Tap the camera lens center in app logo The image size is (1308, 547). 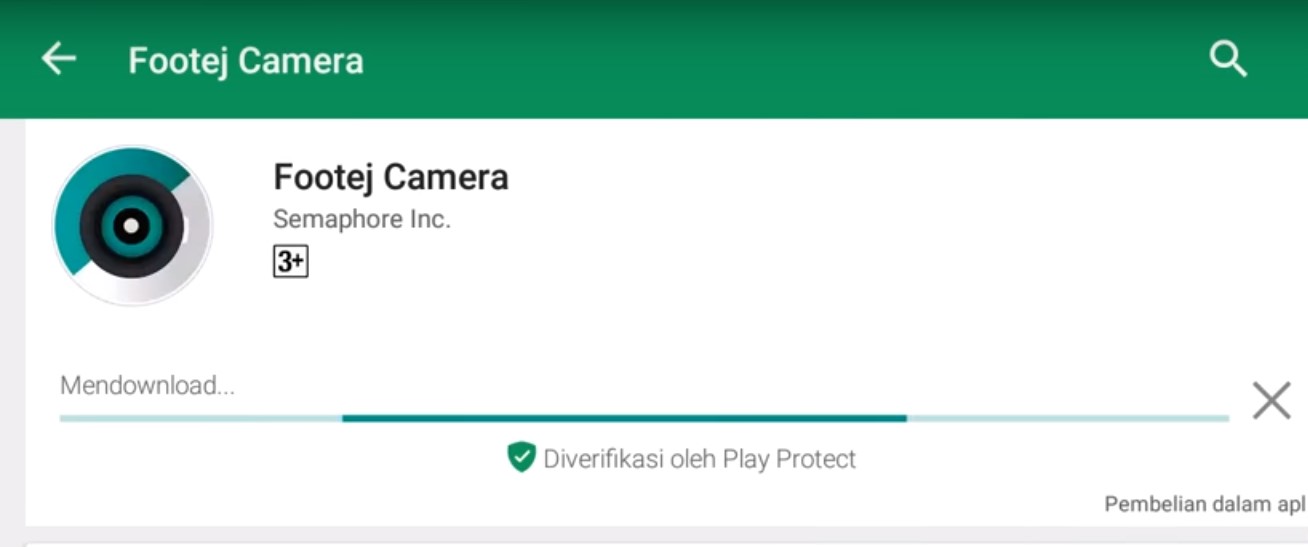pyautogui.click(x=130, y=226)
